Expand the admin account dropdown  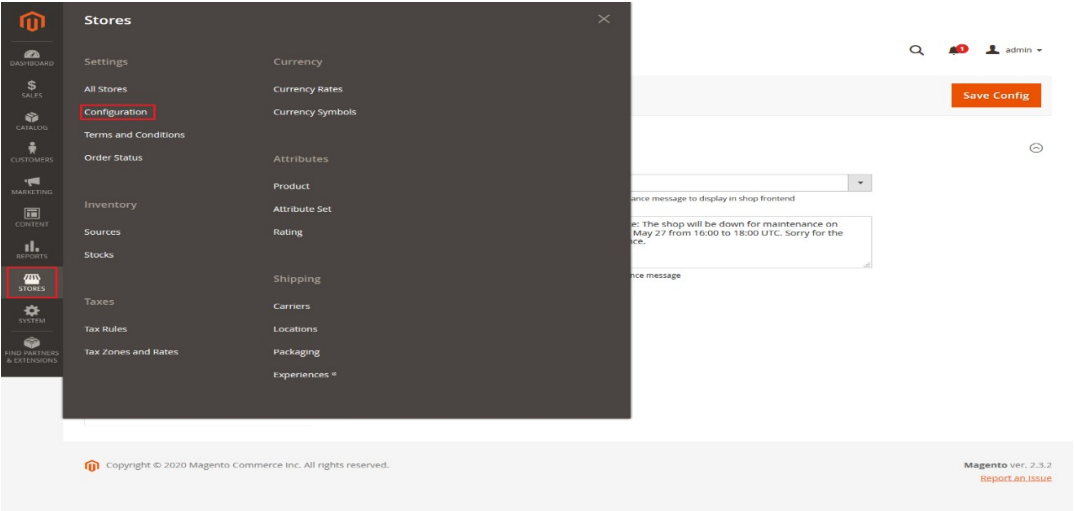tap(1014, 50)
